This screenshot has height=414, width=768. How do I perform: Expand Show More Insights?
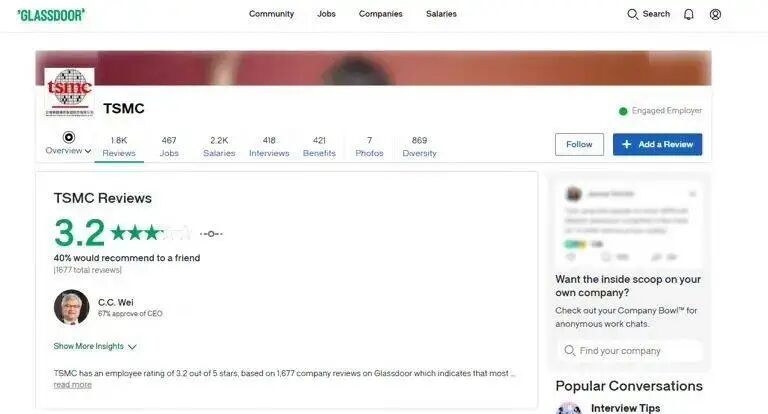click(x=95, y=346)
